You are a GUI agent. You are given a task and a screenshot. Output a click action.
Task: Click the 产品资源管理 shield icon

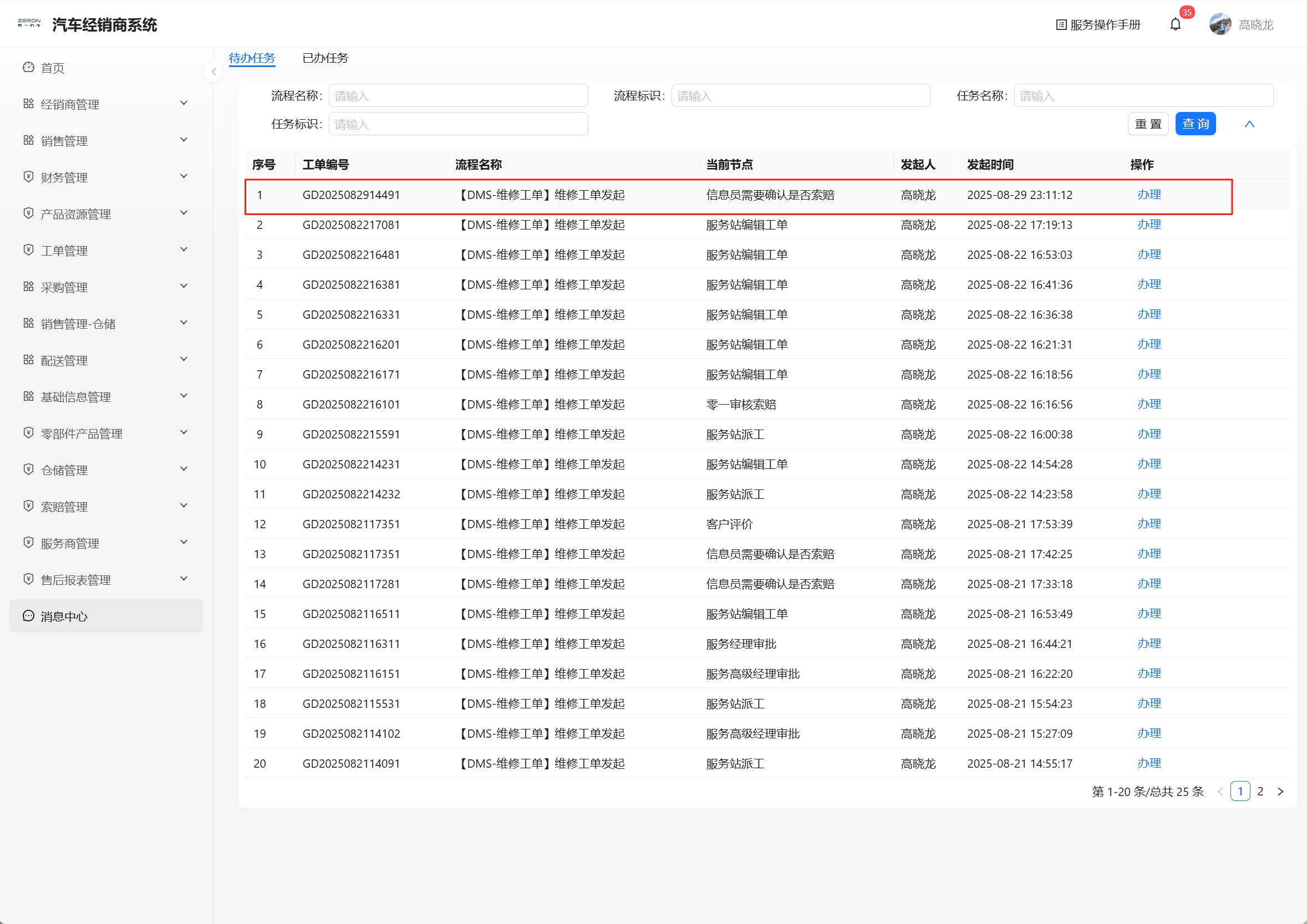coord(28,213)
